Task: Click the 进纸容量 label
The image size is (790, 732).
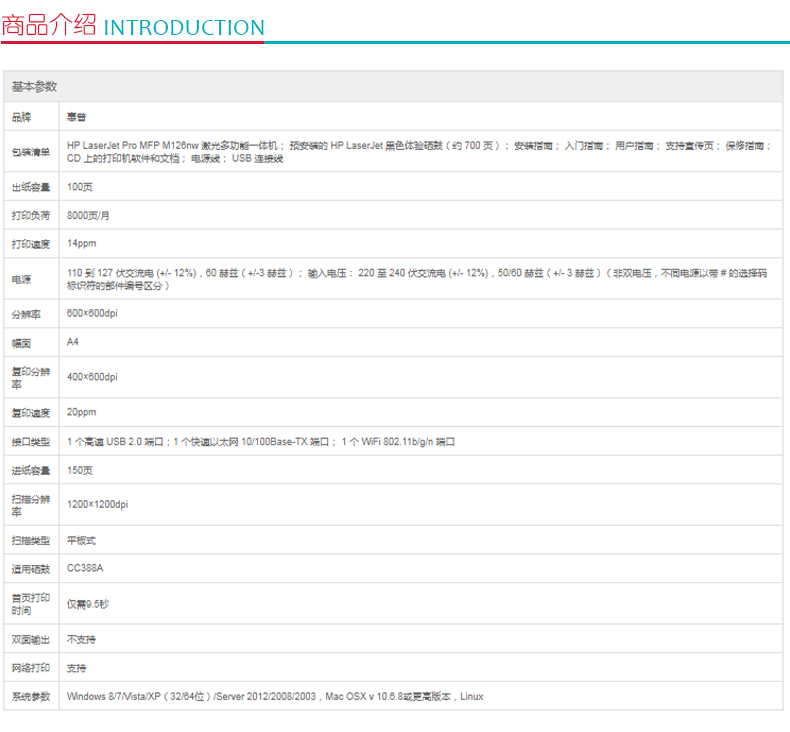Action: coord(31,471)
